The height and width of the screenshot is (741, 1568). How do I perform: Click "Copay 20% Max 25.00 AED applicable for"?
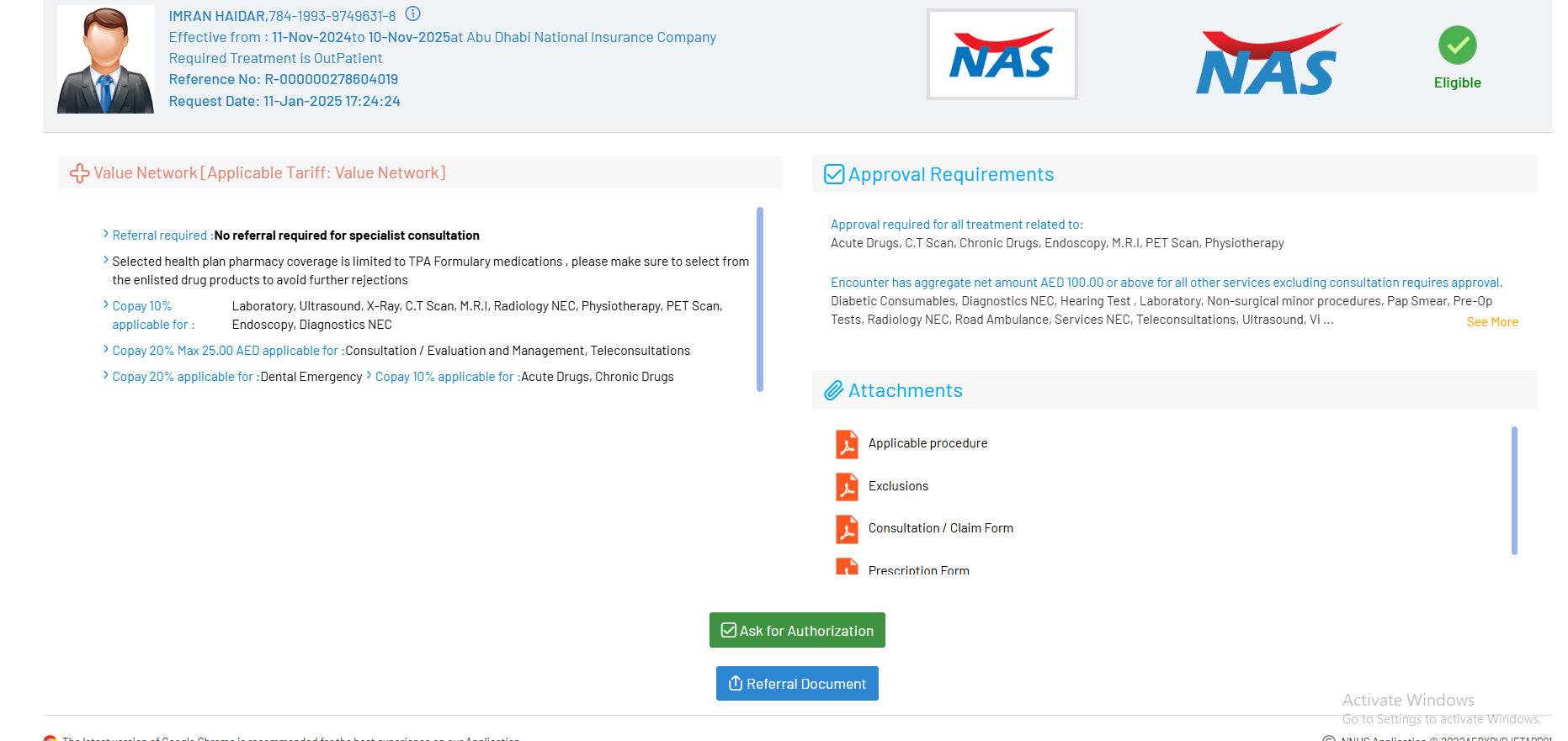tap(228, 351)
